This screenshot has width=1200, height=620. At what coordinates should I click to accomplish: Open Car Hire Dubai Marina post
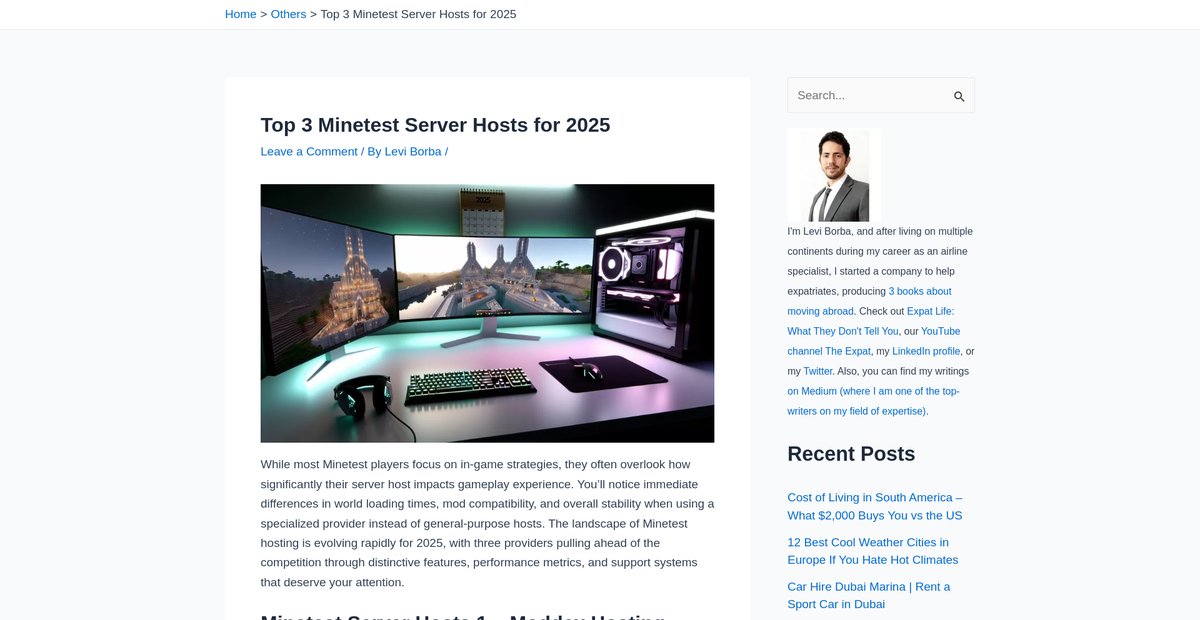869,595
